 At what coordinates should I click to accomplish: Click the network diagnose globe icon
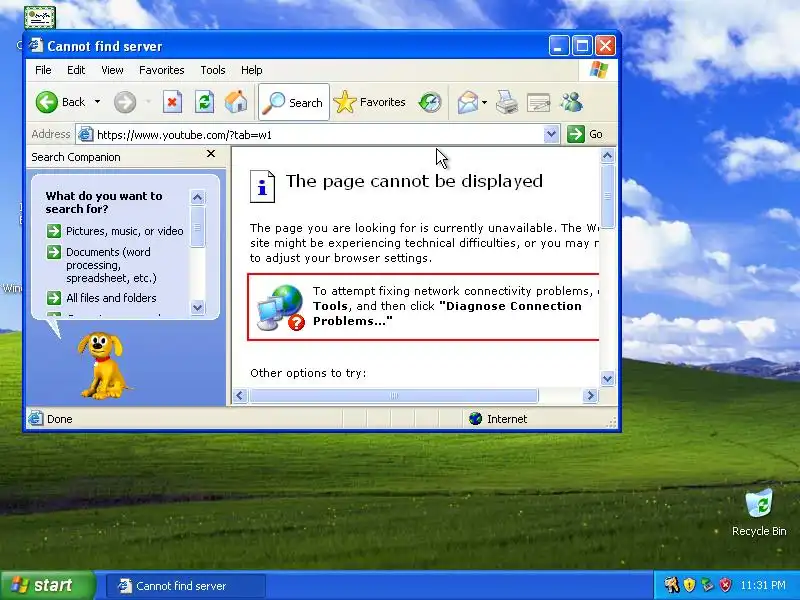point(280,308)
